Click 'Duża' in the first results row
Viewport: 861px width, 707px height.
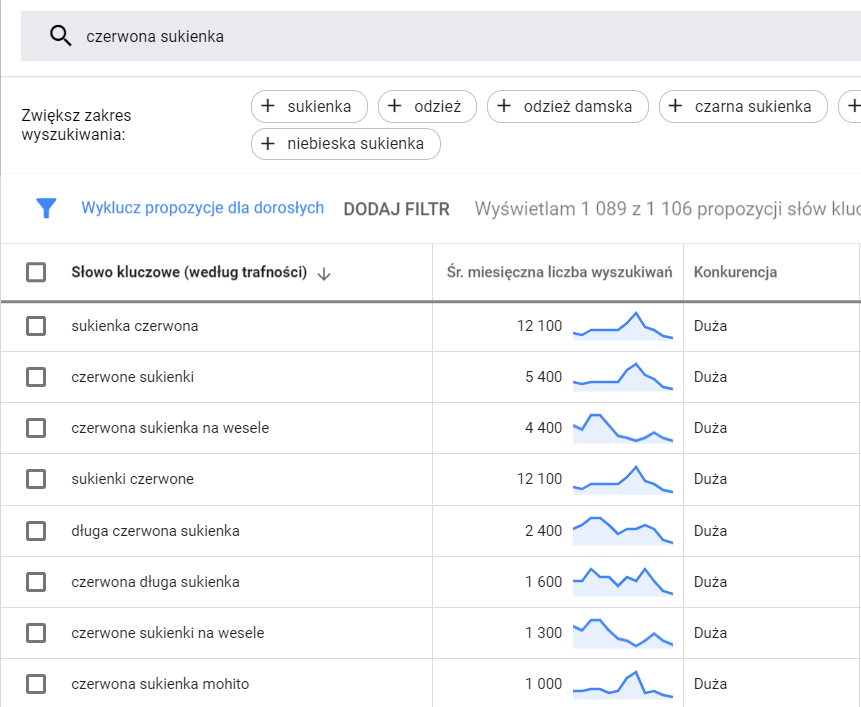(x=710, y=325)
